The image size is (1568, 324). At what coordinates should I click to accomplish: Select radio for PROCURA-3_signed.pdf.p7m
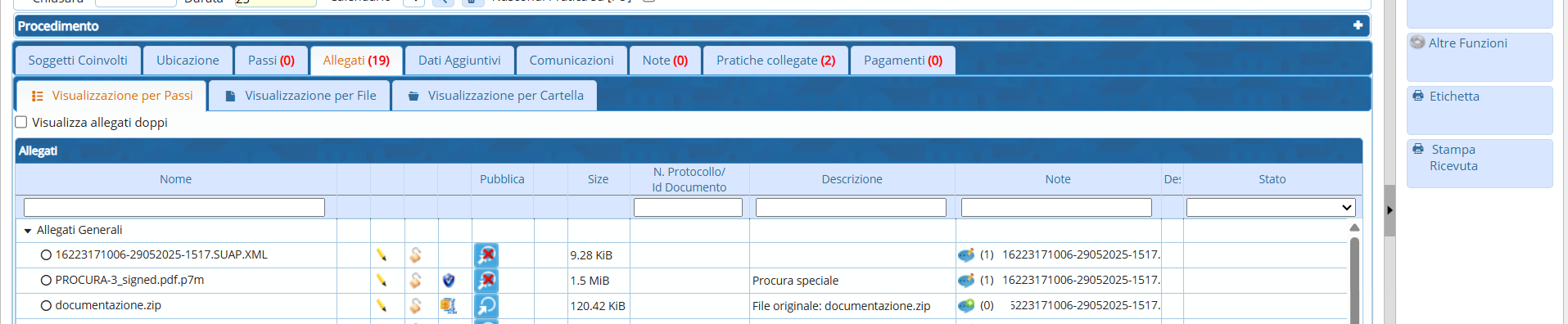click(47, 281)
